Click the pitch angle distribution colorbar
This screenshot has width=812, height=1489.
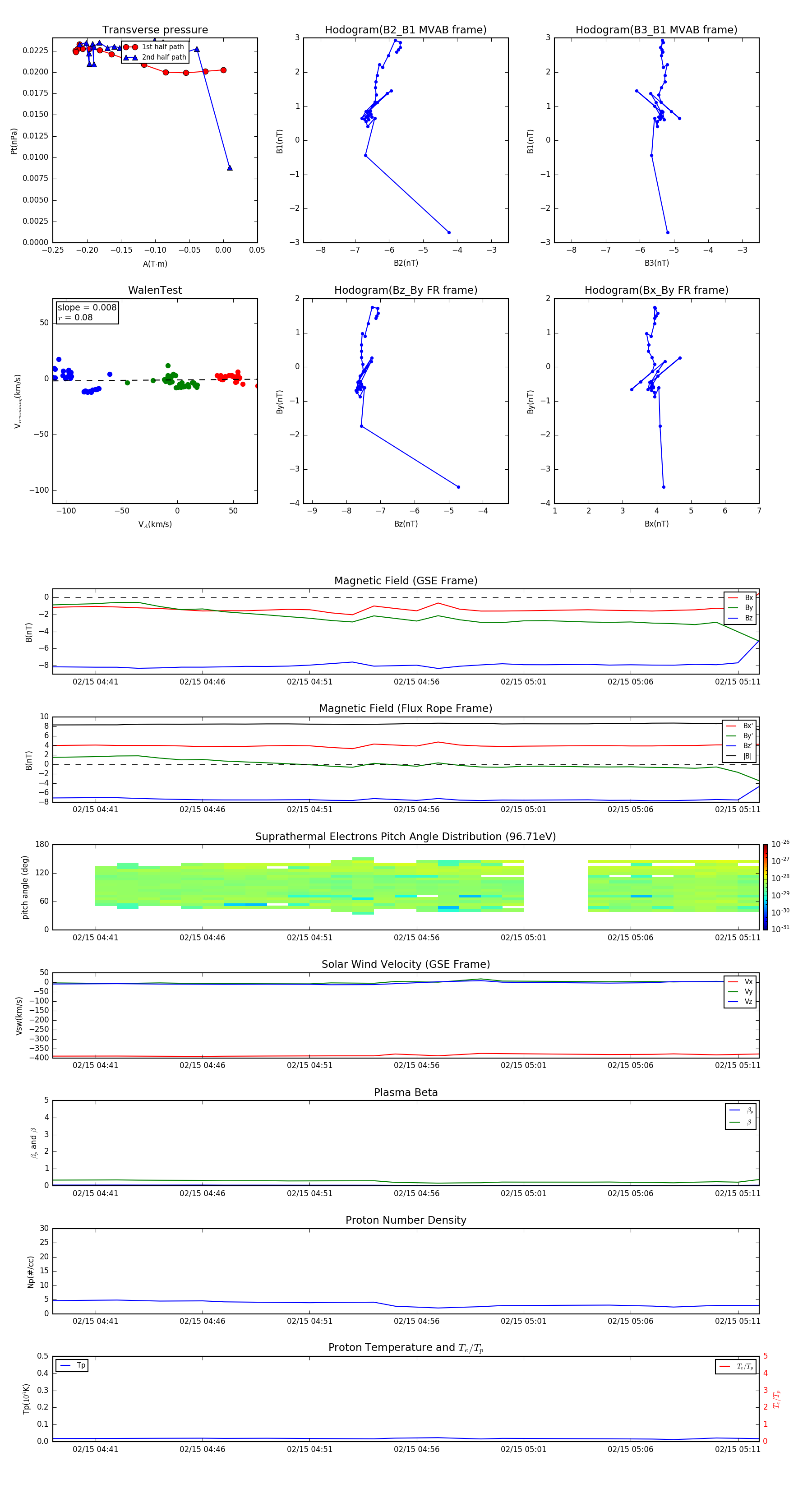(765, 887)
